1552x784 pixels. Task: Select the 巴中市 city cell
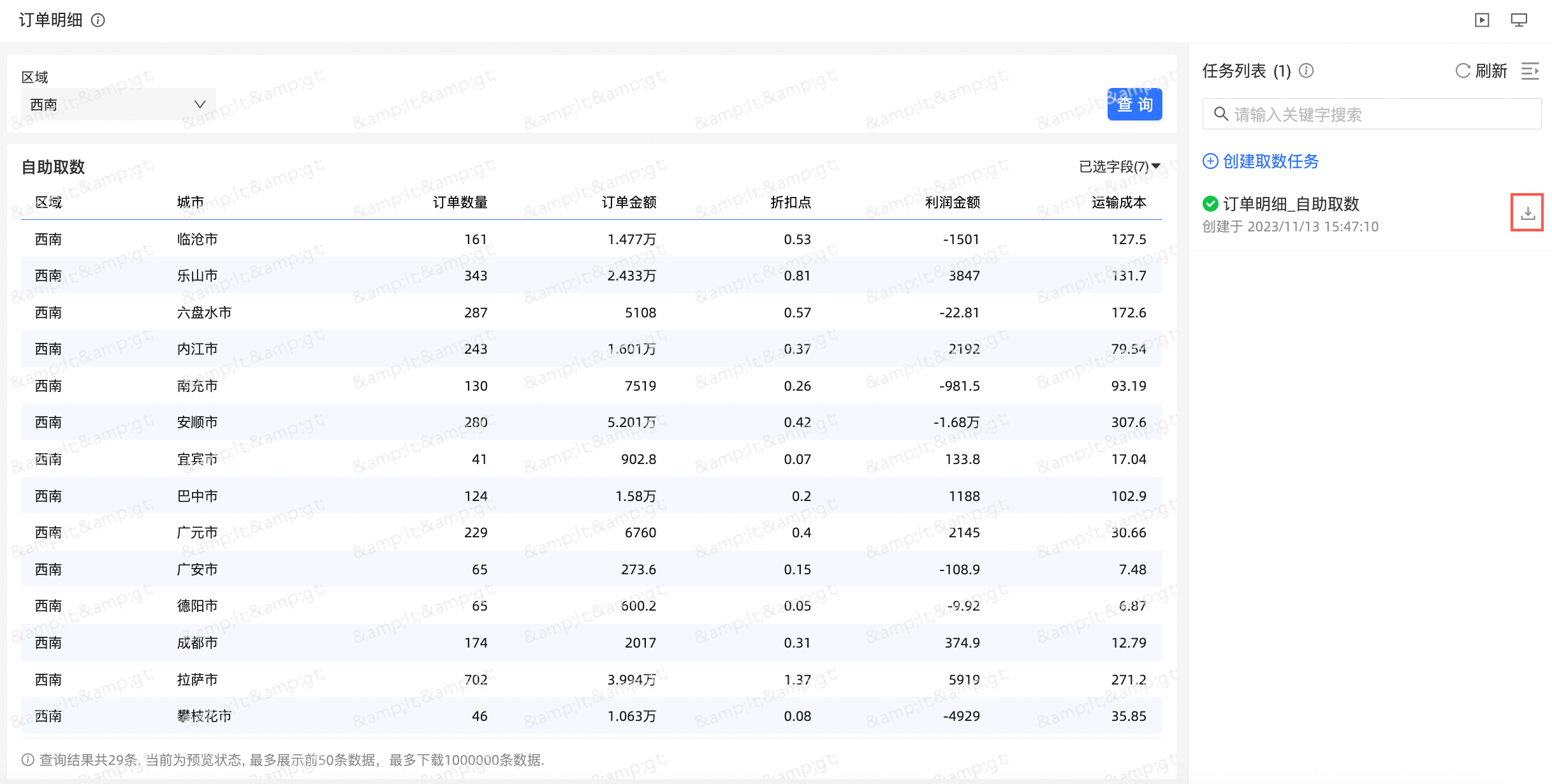[198, 497]
